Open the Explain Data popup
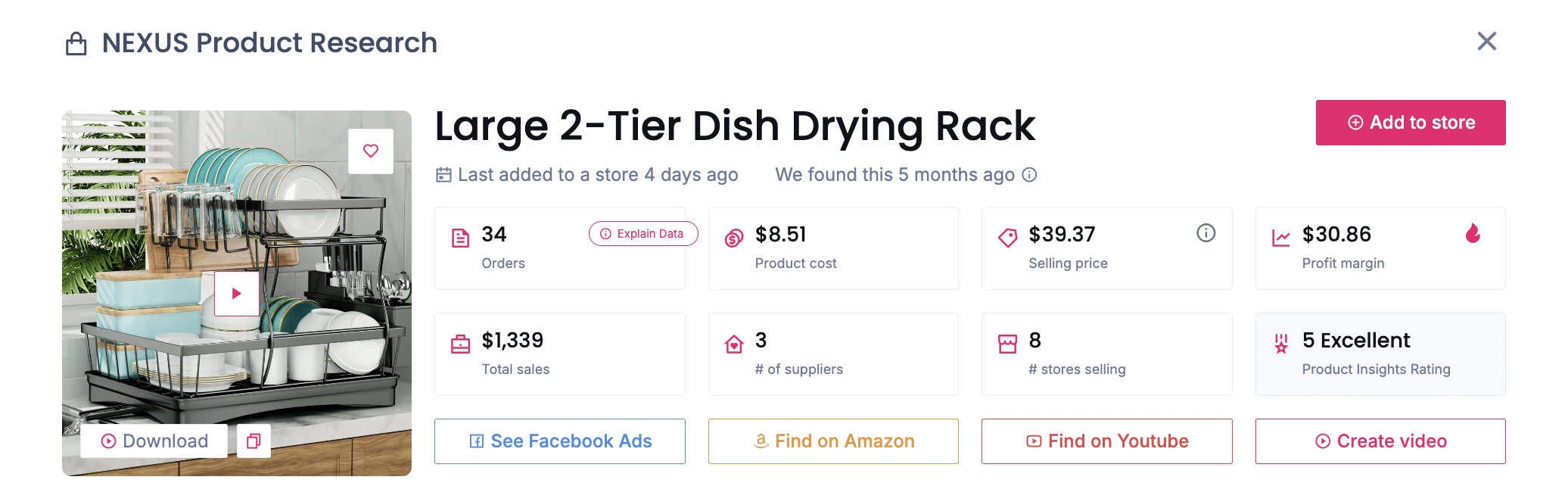Image resolution: width=1568 pixels, height=483 pixels. pos(642,233)
